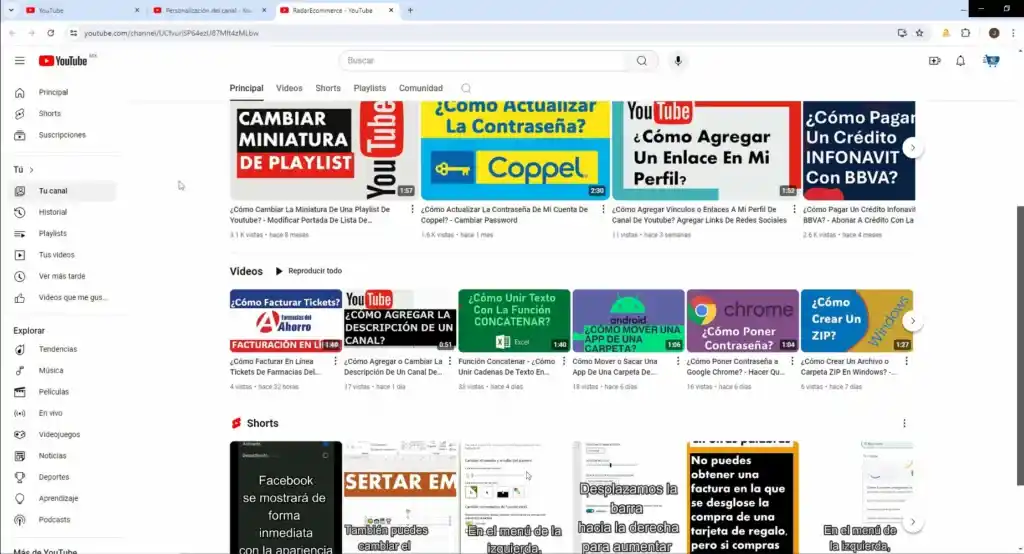Click the browser address bar
Screen dimensions: 1024x554
coord(483,33)
